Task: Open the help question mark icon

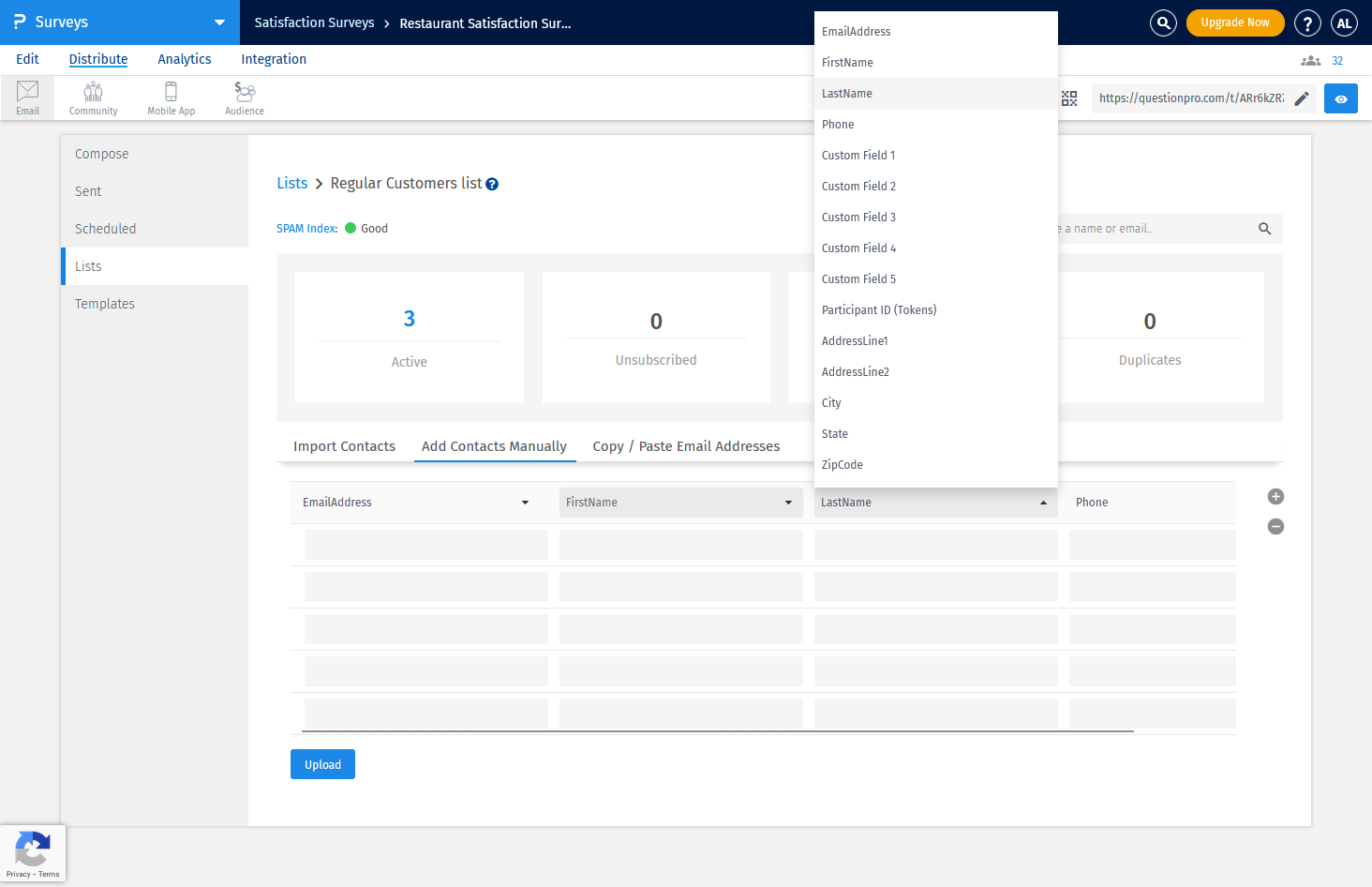Action: pyautogui.click(x=1306, y=23)
